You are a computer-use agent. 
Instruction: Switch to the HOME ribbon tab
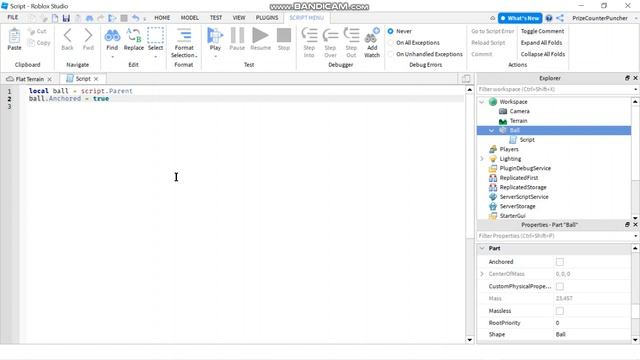(x=162, y=18)
